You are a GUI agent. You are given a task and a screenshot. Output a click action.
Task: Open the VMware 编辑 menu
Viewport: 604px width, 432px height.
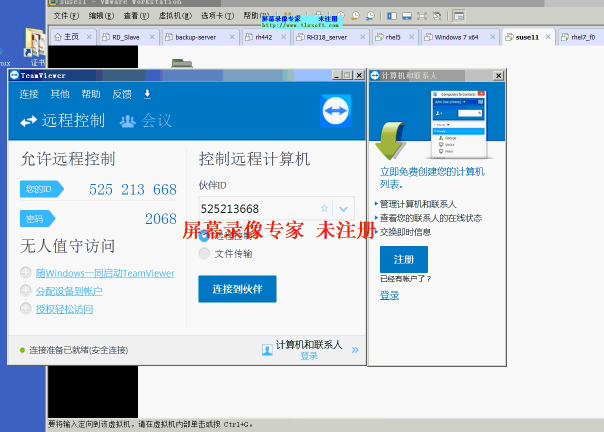point(101,16)
